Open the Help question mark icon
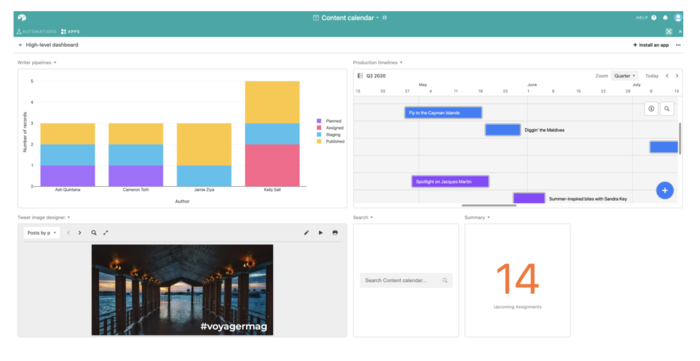The height and width of the screenshot is (361, 700). 654,18
